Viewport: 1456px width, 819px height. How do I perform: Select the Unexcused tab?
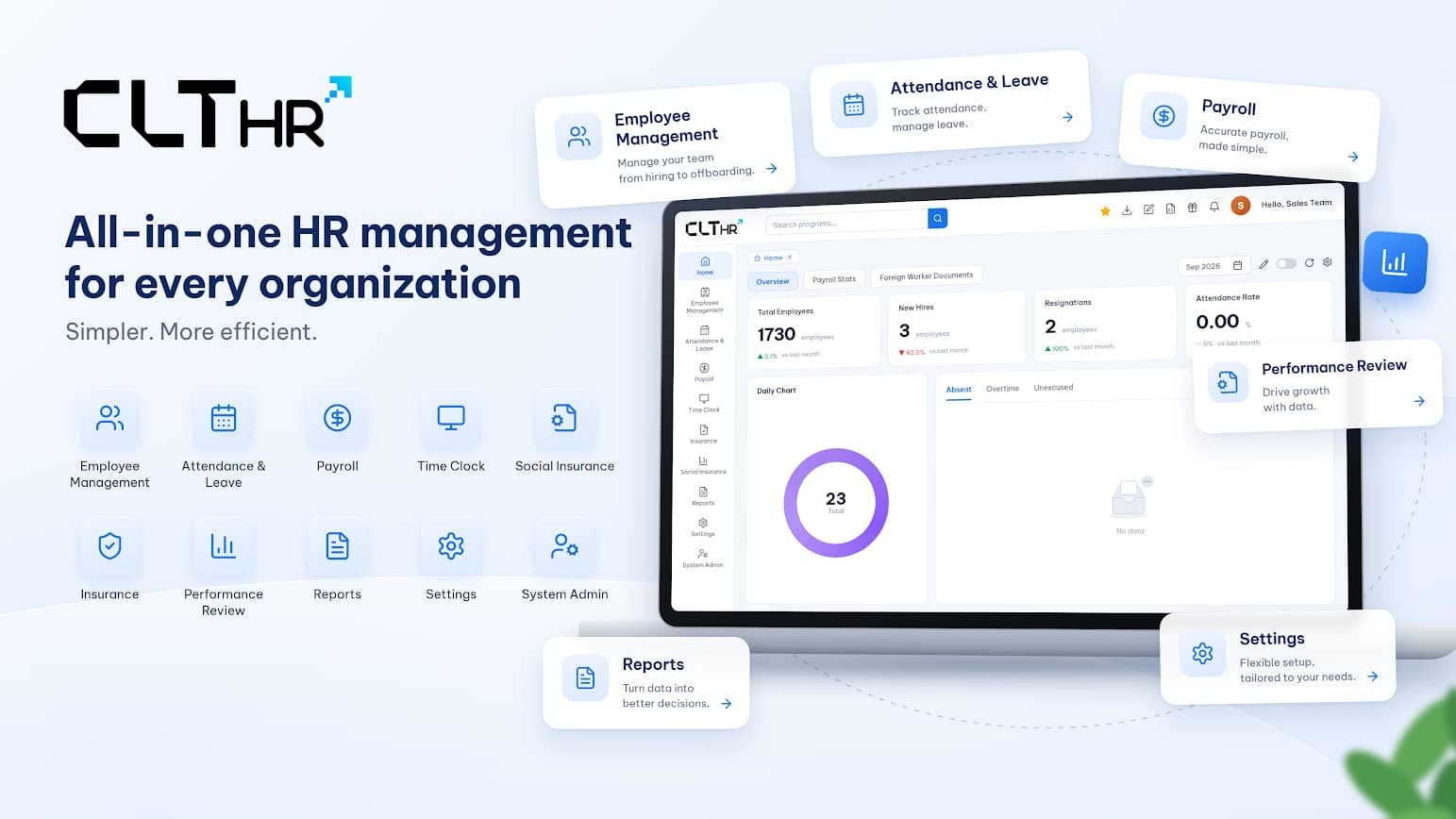1053,388
